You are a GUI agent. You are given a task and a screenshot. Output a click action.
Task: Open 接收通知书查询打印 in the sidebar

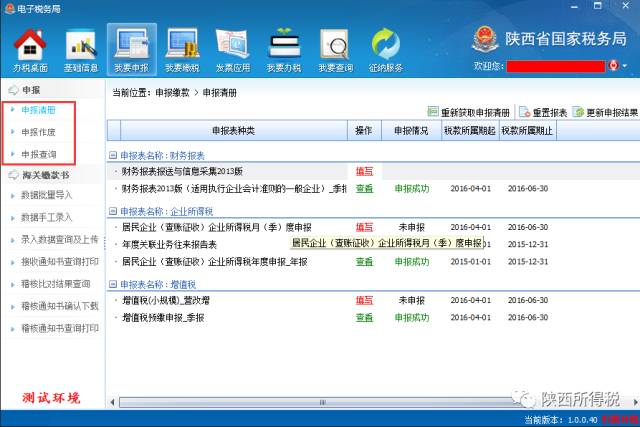pyautogui.click(x=60, y=262)
